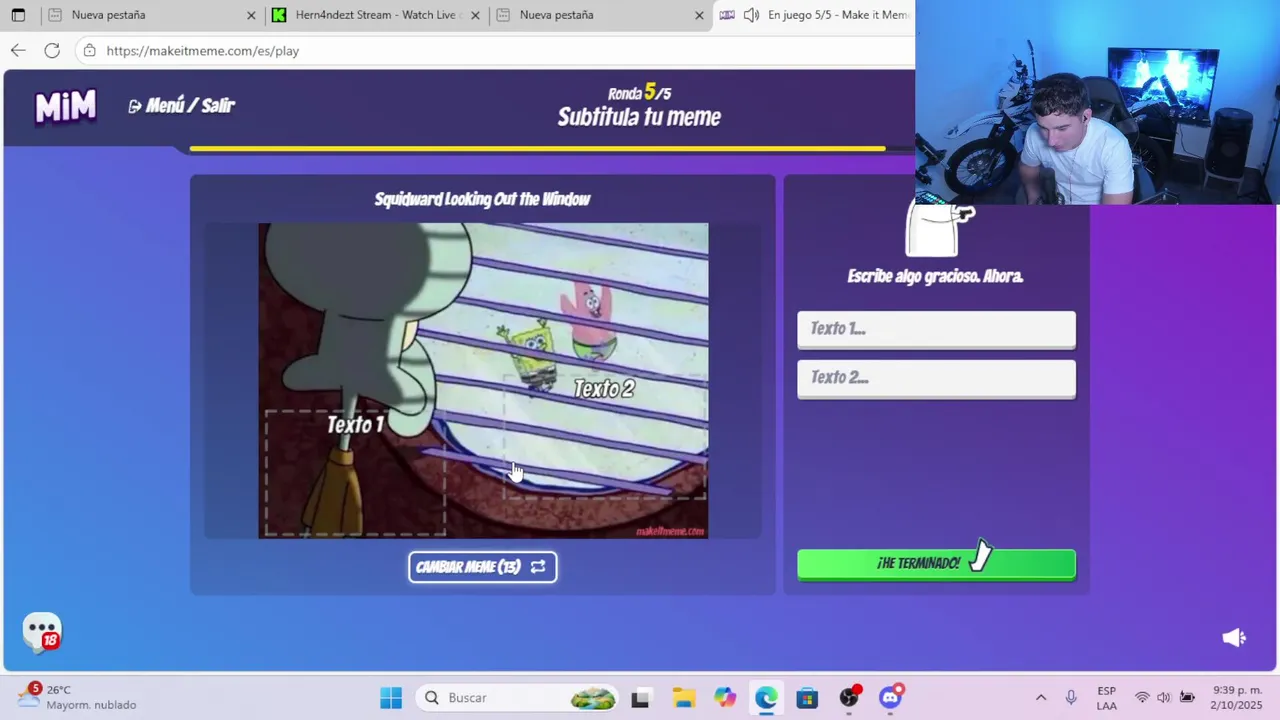Open OBS Studio from the taskbar
Image resolution: width=1280 pixels, height=720 pixels.
(x=849, y=698)
